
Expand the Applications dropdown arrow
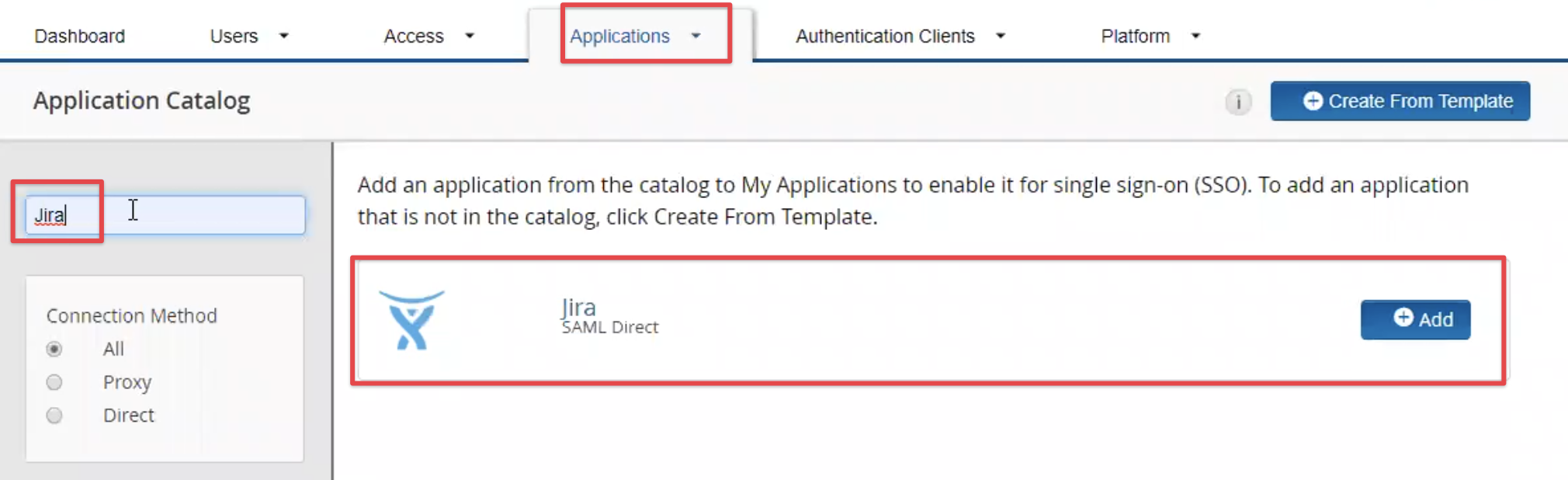(696, 36)
